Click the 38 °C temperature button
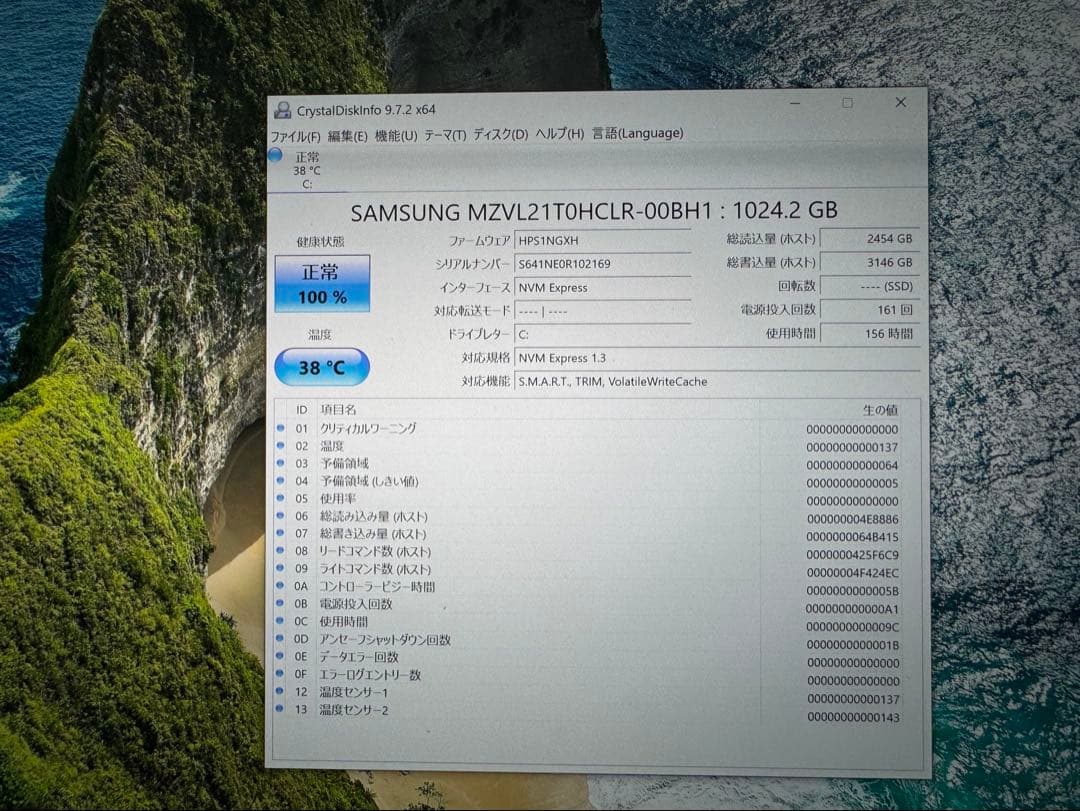1080x811 pixels. (322, 367)
